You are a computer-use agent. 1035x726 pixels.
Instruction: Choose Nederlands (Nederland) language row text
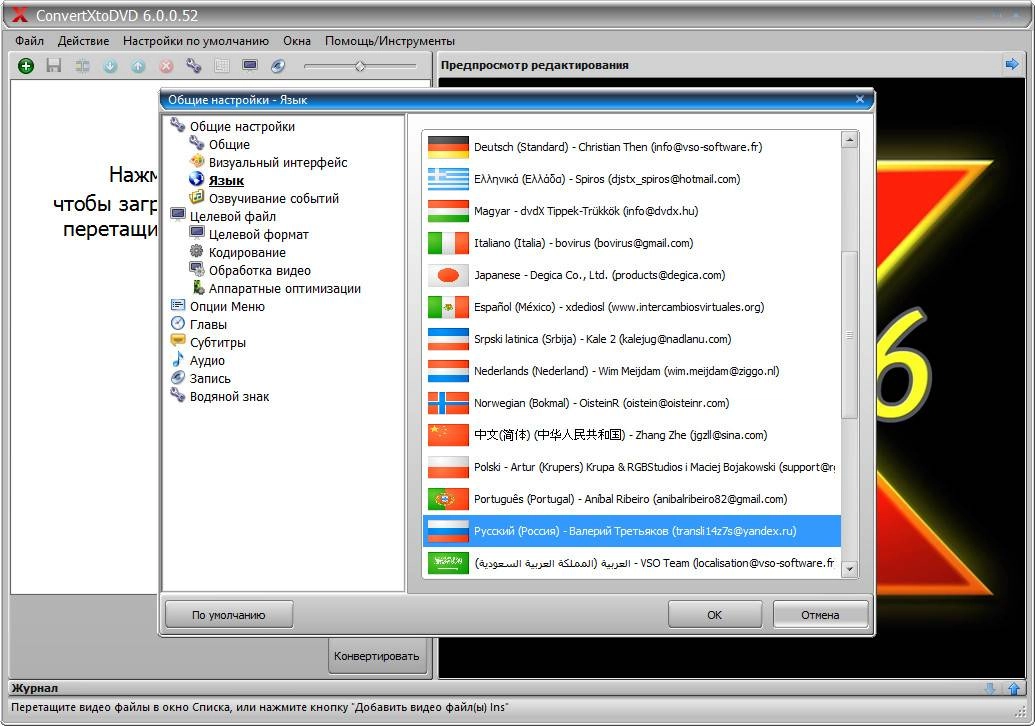[x=626, y=371]
